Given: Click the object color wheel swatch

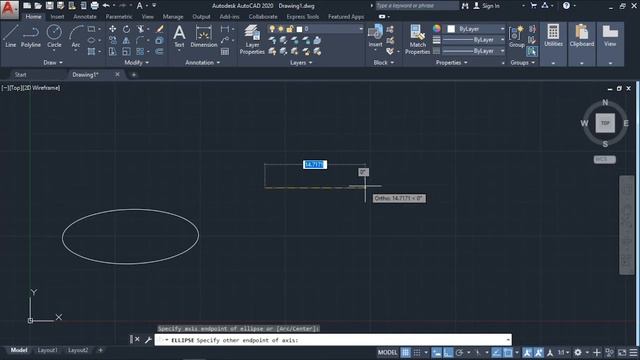Looking at the screenshot, I should 437,29.
